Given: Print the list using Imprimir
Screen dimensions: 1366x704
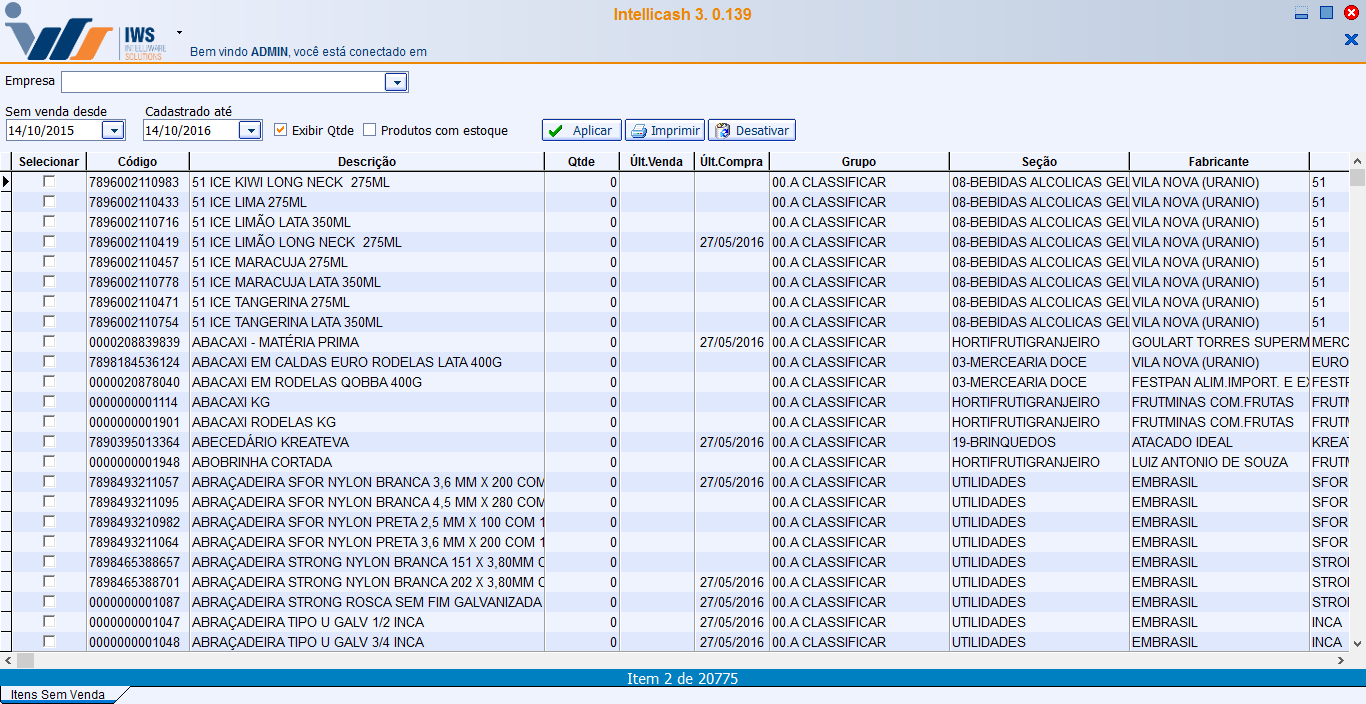Looking at the screenshot, I should click(665, 130).
